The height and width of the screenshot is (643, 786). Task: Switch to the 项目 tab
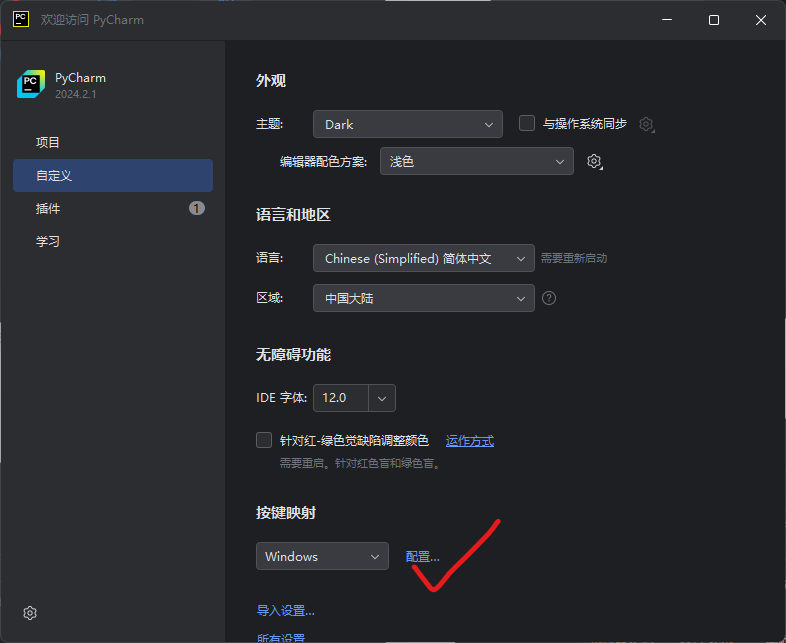coord(113,142)
